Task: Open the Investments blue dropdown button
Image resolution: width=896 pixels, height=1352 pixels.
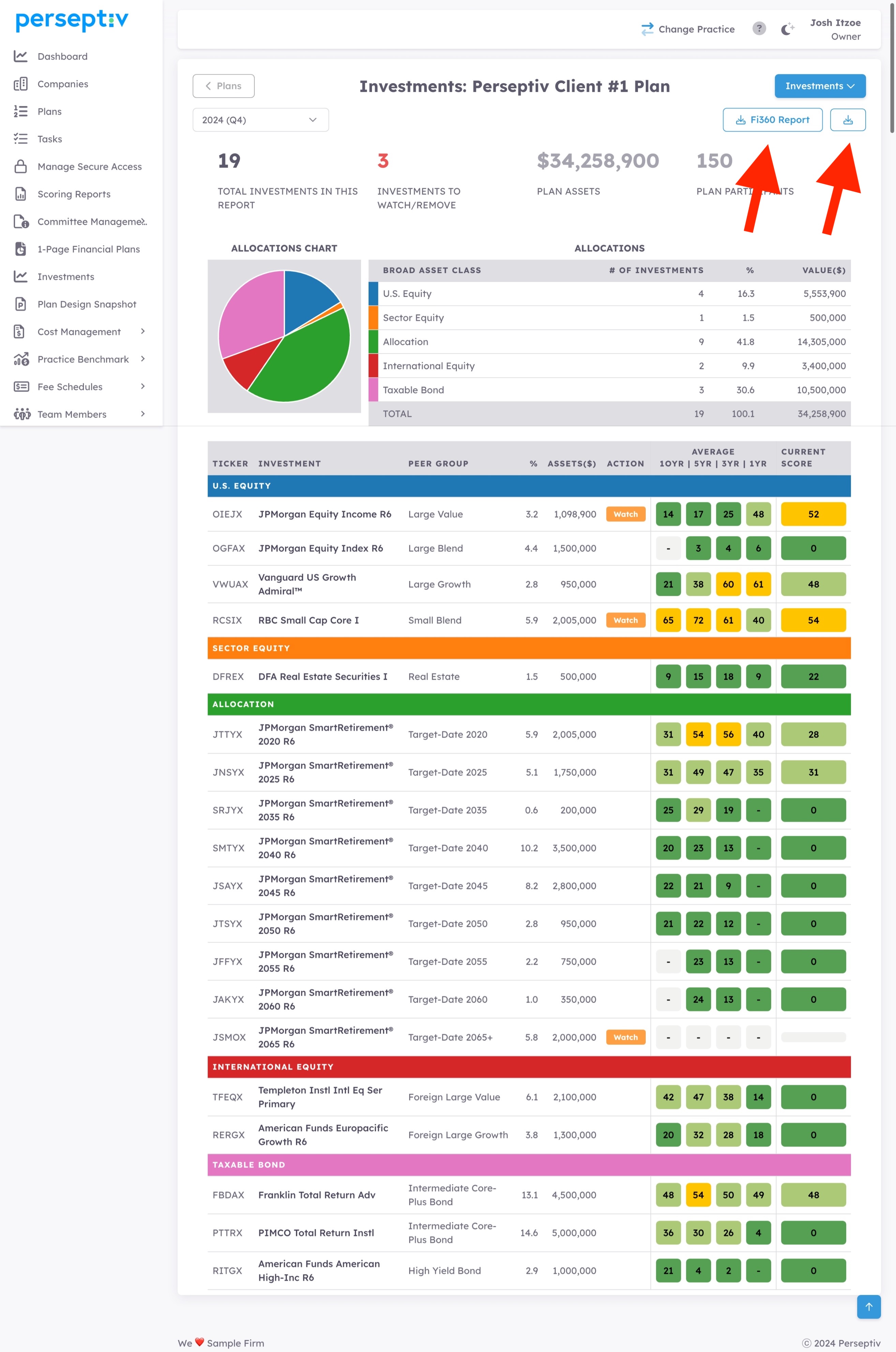Action: click(819, 86)
